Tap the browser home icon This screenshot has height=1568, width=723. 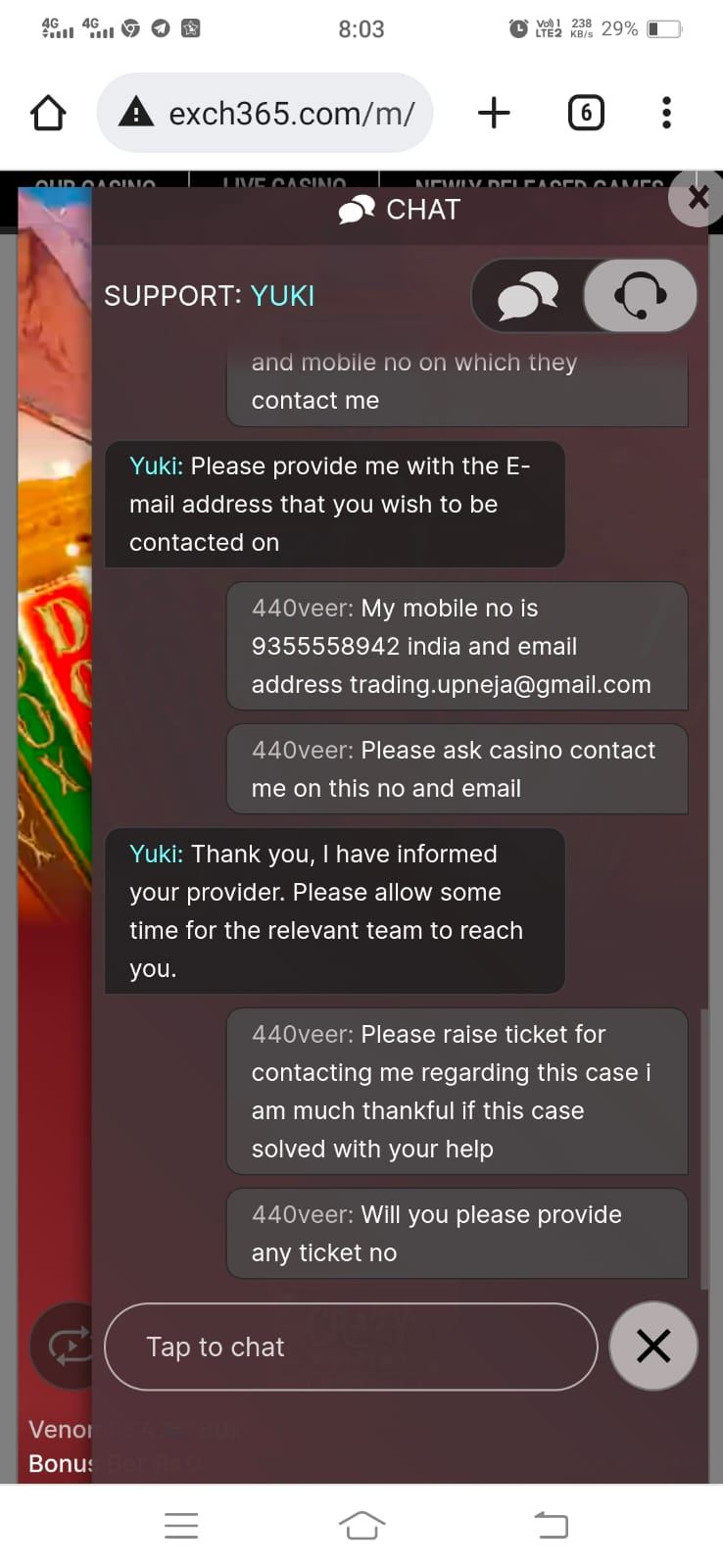pos(48,113)
